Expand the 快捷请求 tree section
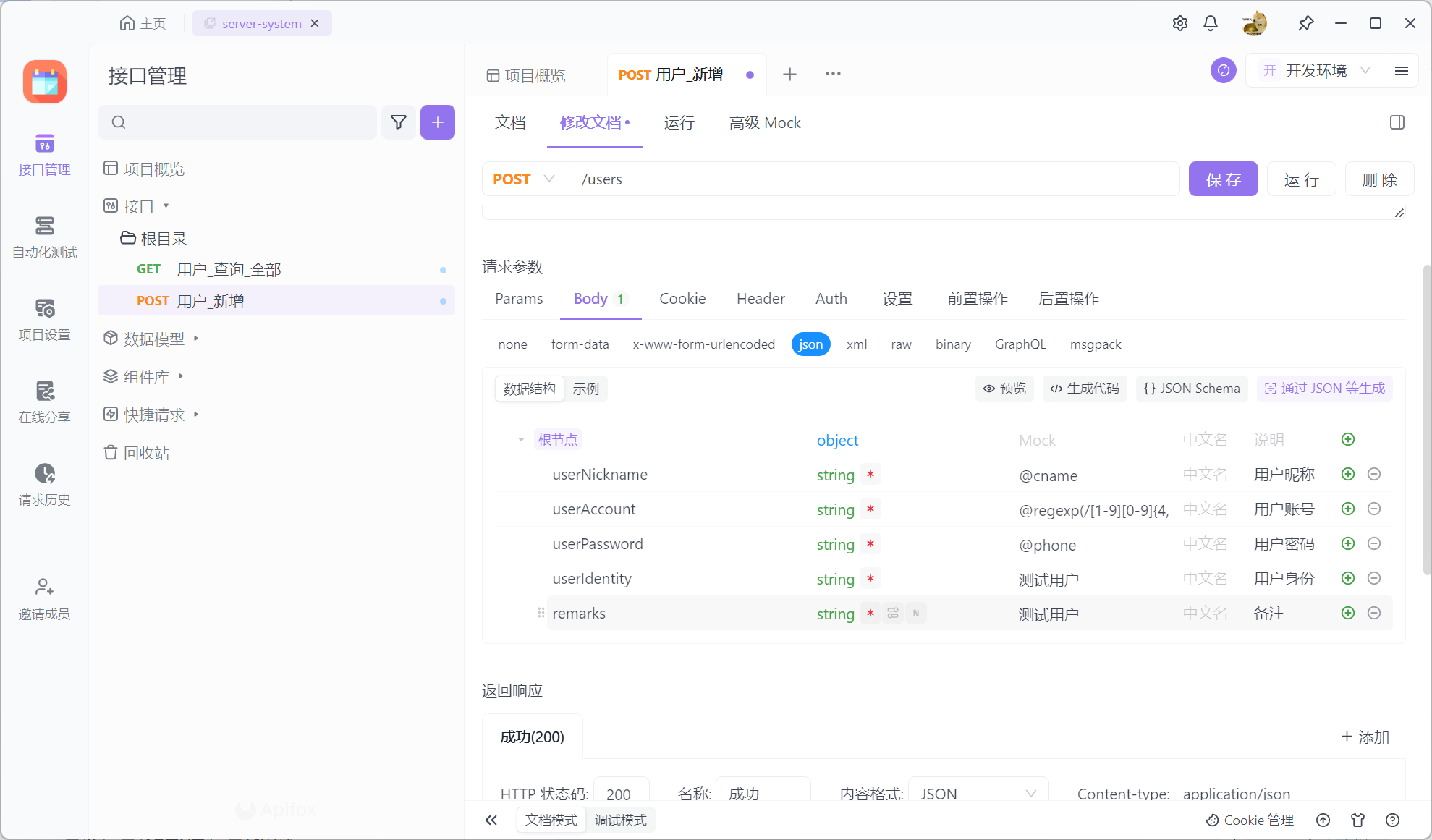The height and width of the screenshot is (840, 1432). click(x=196, y=415)
